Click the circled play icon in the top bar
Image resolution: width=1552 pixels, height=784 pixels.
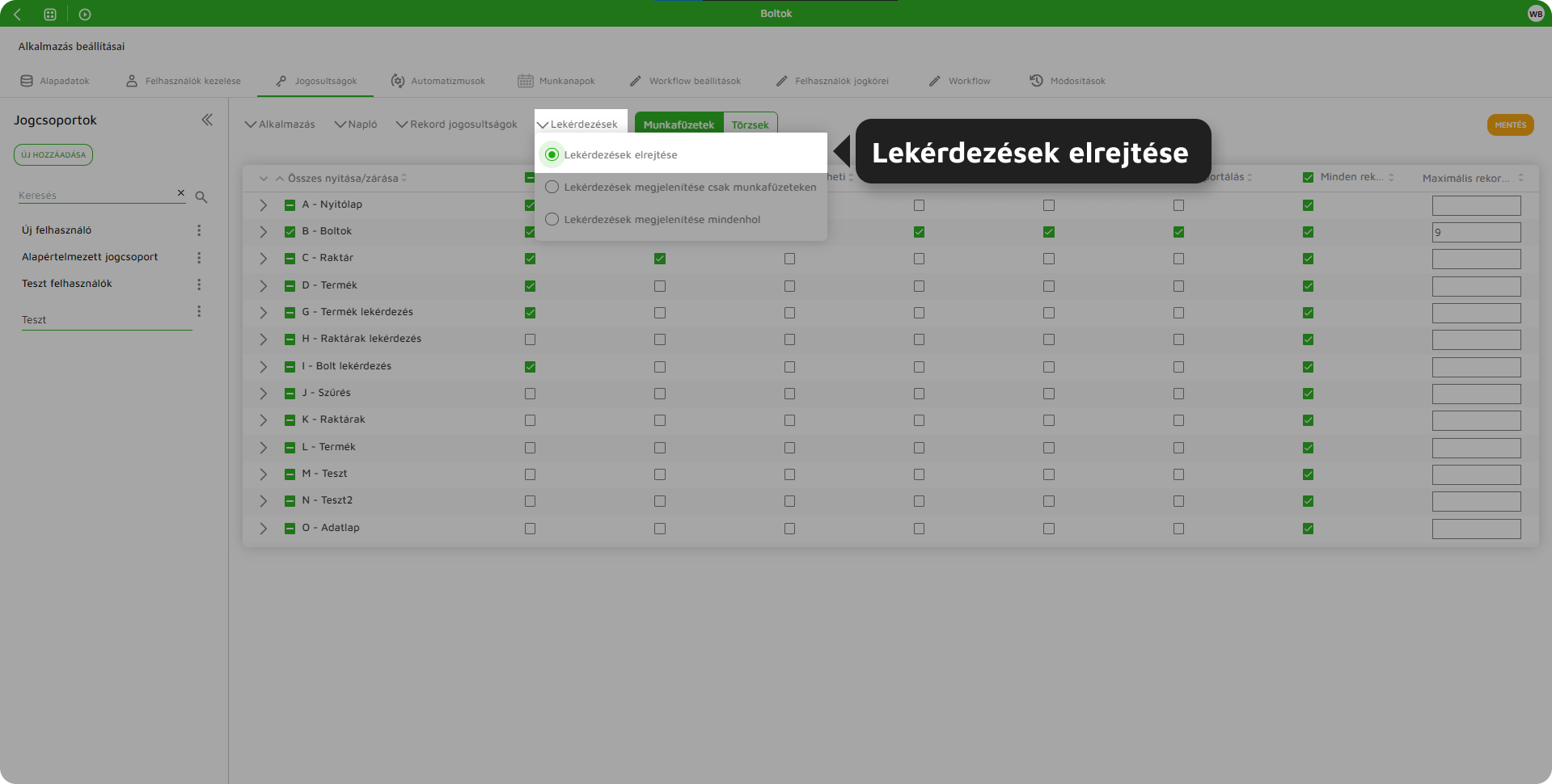(85, 14)
